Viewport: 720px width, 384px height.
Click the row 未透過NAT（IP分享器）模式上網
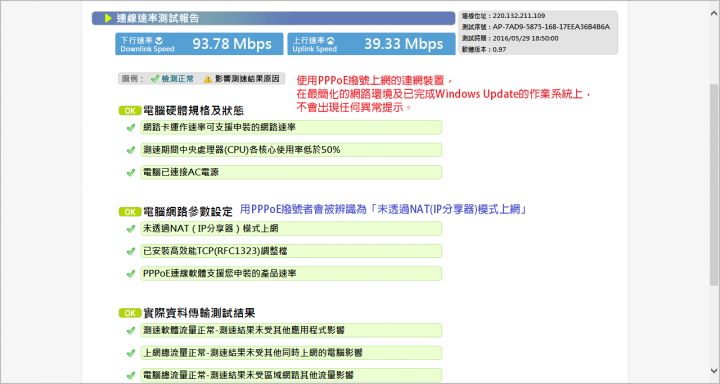[291, 229]
